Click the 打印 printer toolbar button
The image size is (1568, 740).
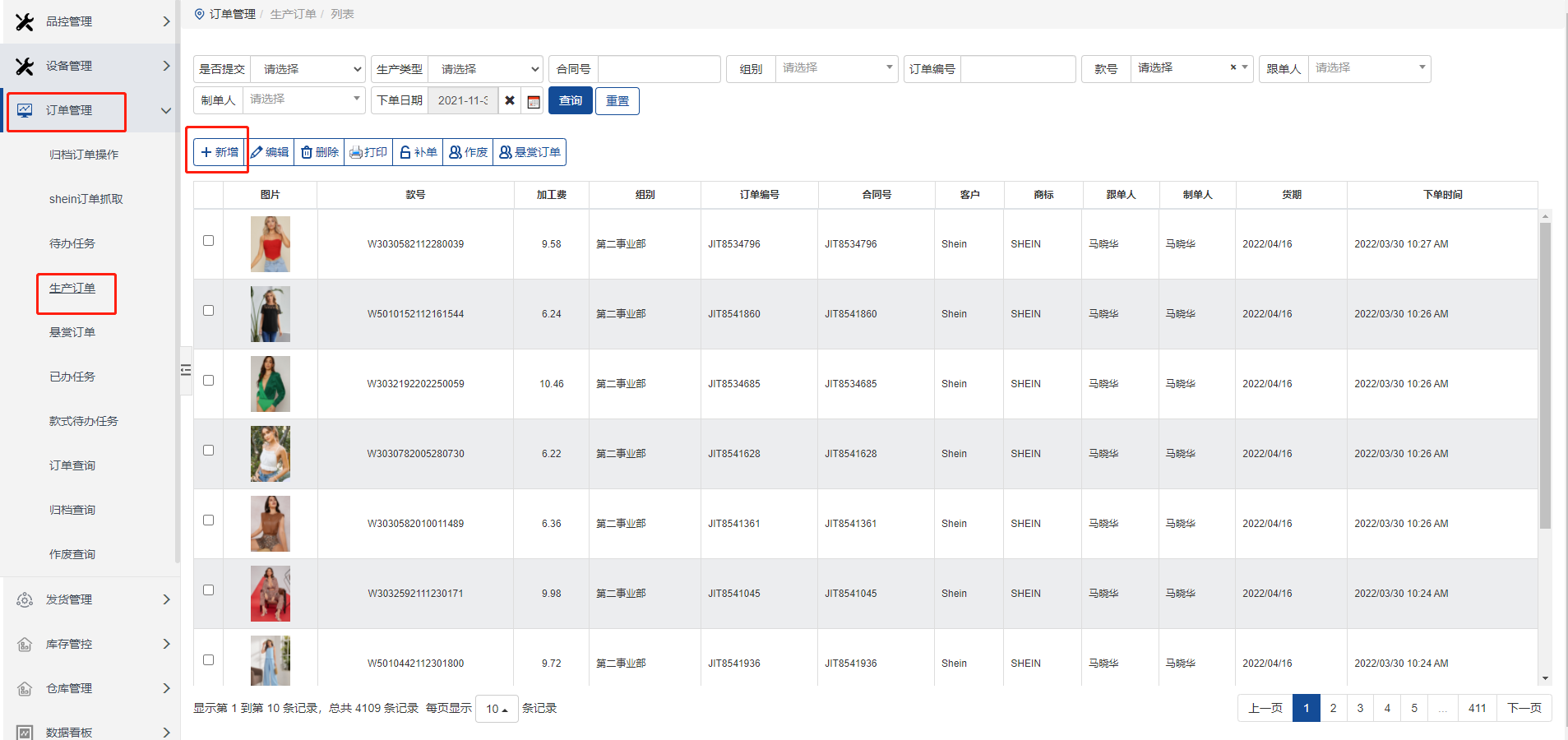(x=368, y=152)
